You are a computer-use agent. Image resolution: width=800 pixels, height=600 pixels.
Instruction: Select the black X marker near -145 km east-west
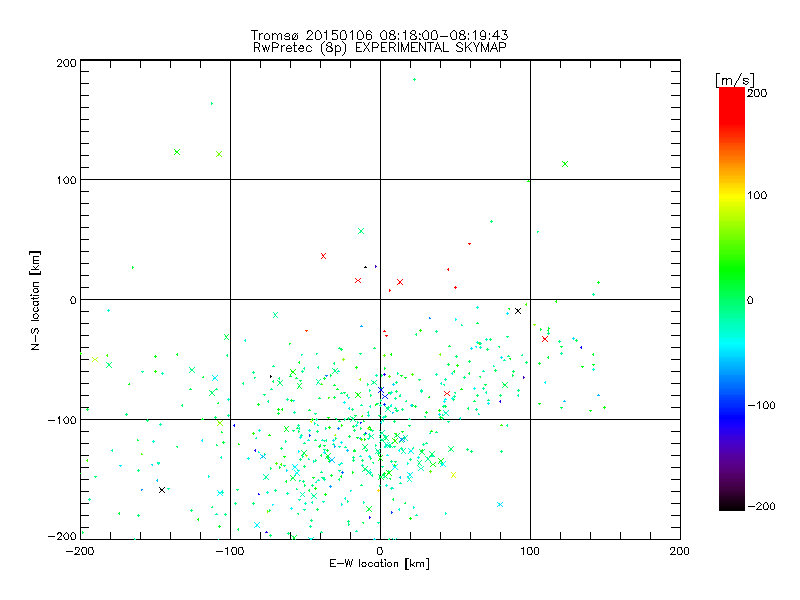pos(162,490)
